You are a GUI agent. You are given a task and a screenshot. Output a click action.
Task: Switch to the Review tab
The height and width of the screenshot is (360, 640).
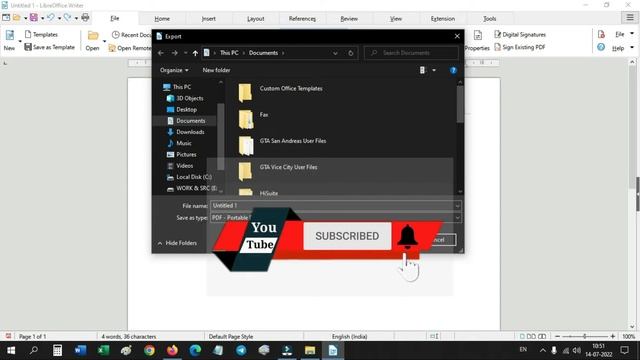click(x=349, y=19)
